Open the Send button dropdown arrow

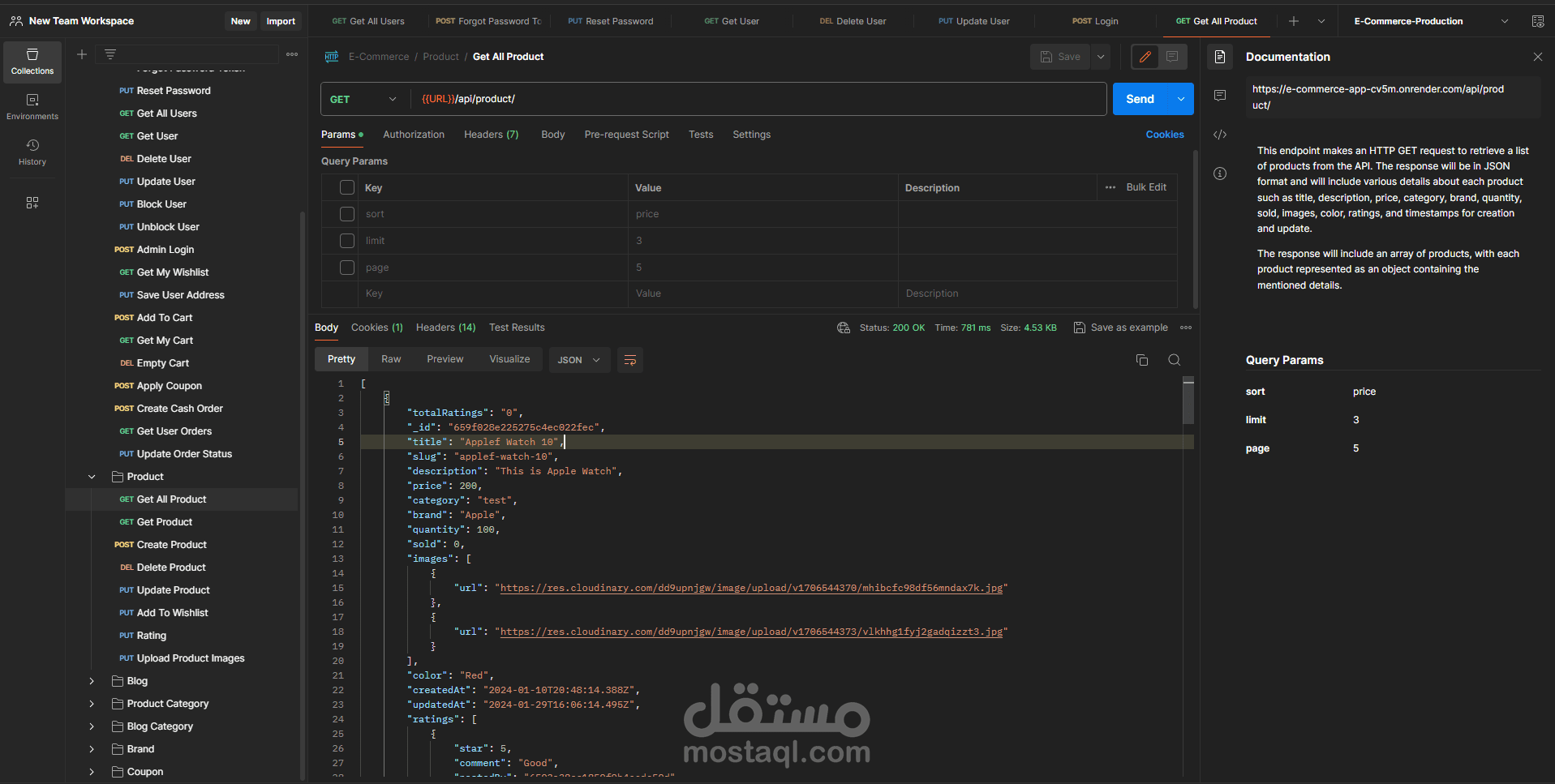[1180, 99]
